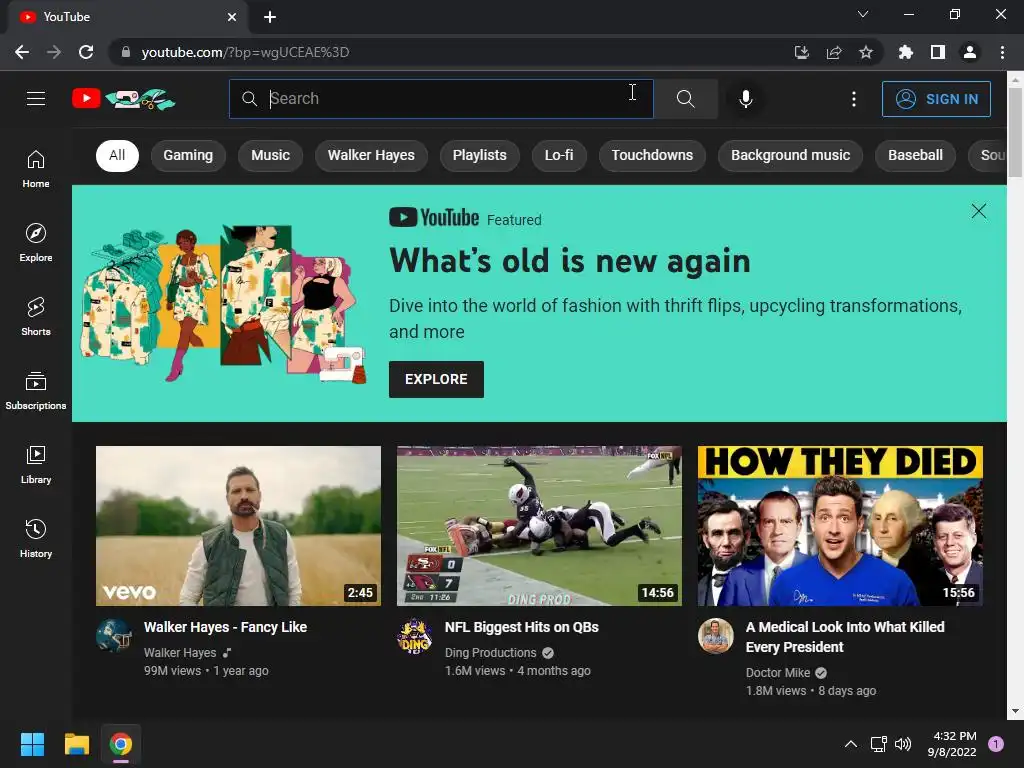1024x768 pixels.
Task: Open How They Died video thumbnail
Action: 840,526
